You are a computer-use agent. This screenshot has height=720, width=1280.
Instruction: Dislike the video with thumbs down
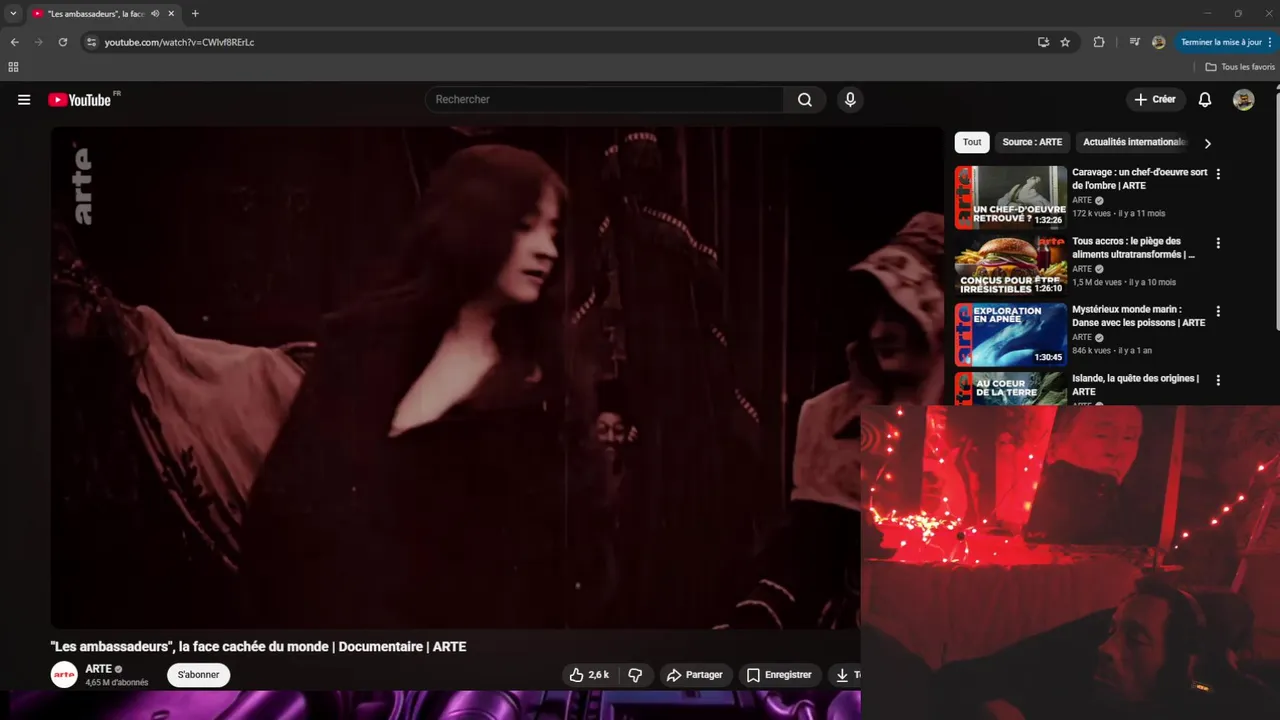[636, 675]
